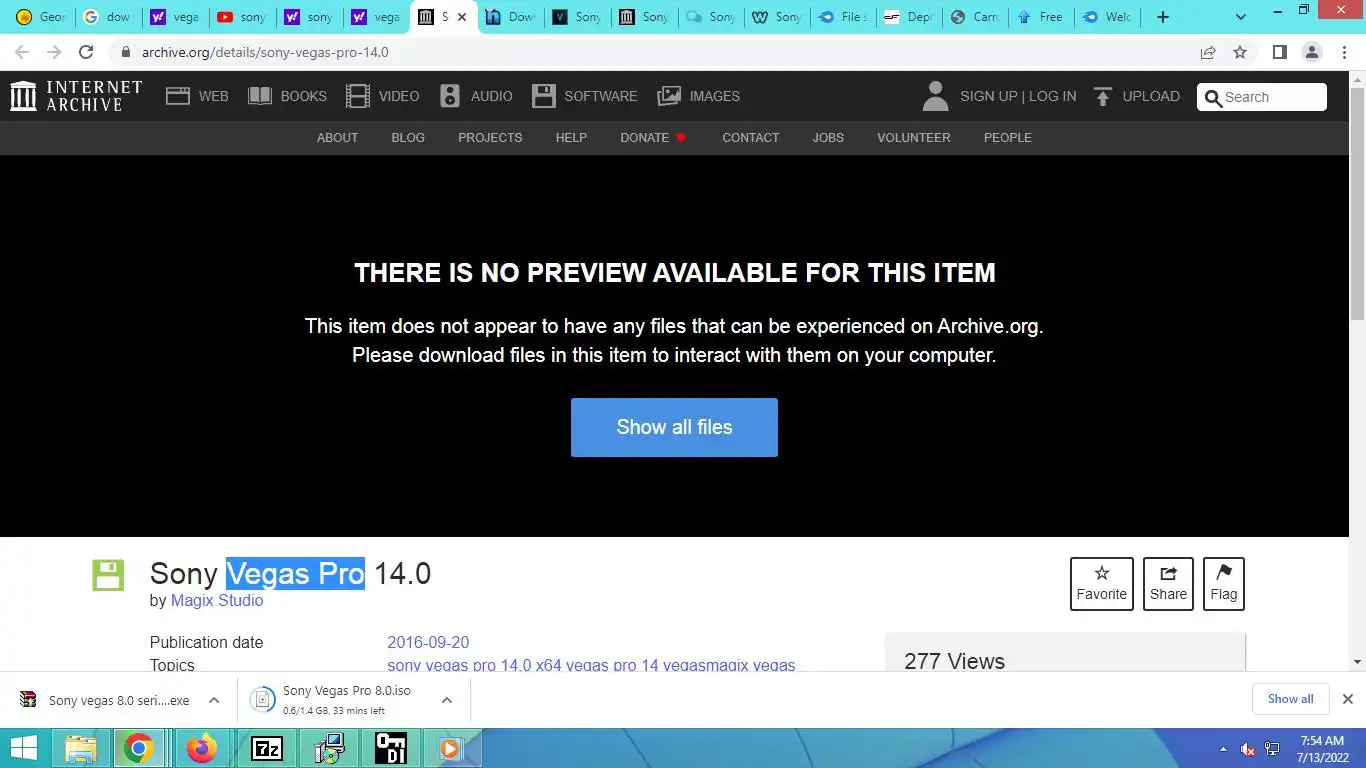The image size is (1366, 768).
Task: Open the VOLUNTEER page
Action: click(914, 137)
